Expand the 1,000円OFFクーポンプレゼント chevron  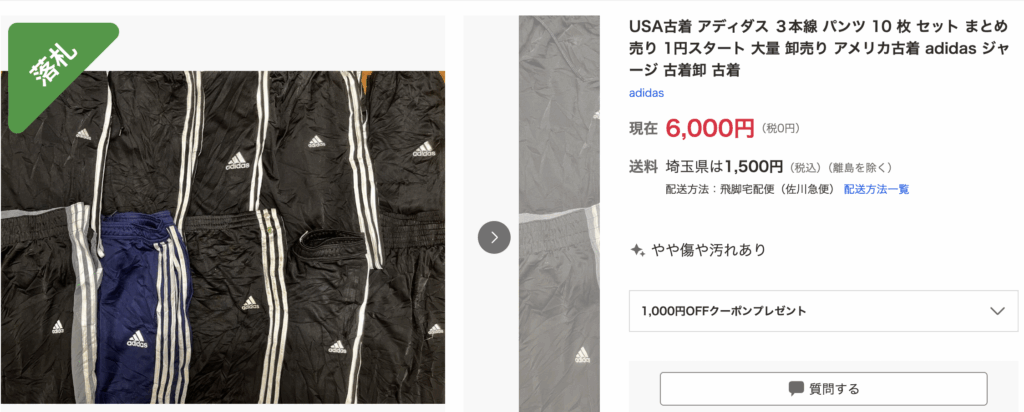coord(997,311)
